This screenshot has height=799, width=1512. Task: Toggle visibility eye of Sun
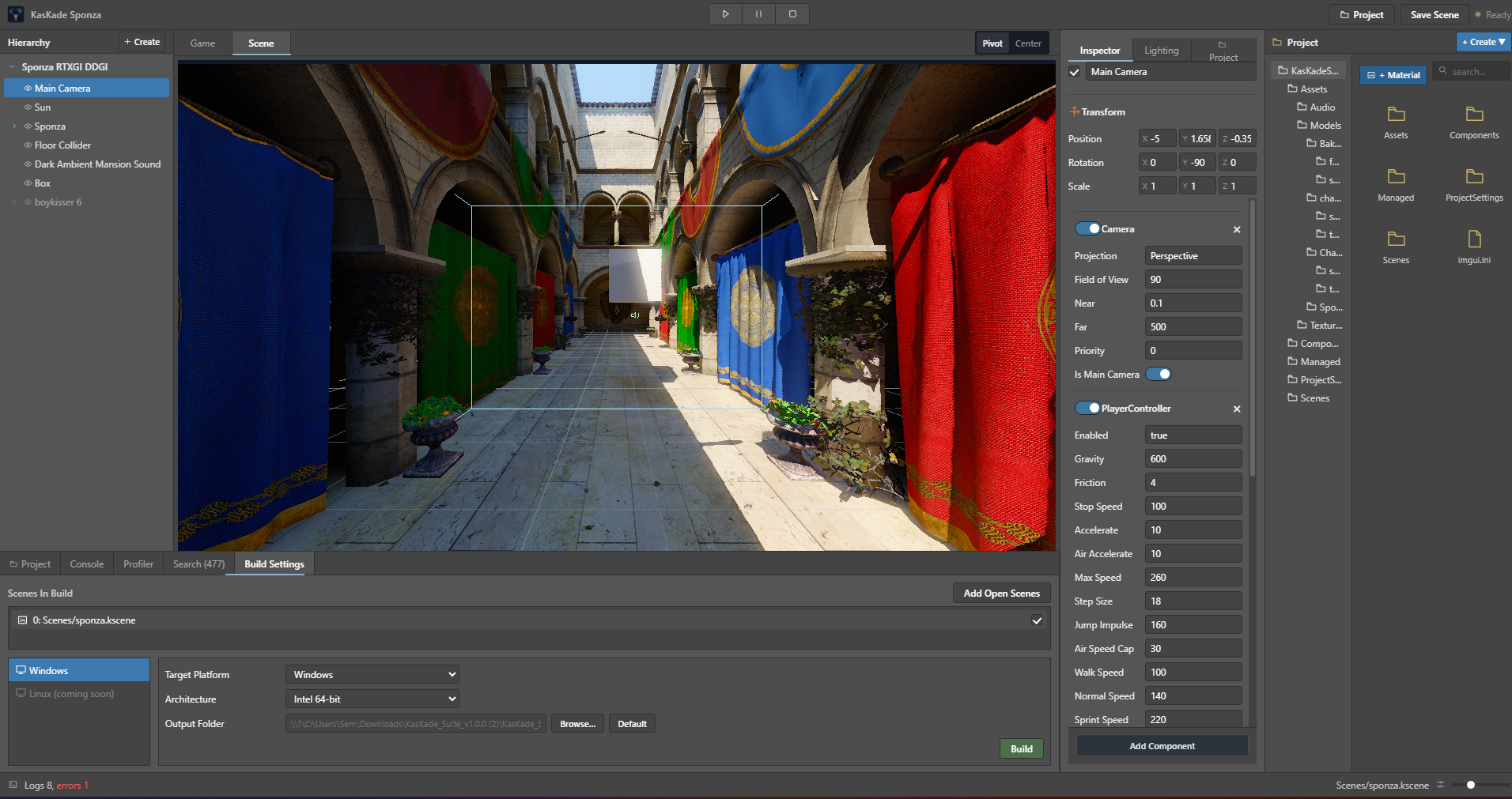28,107
